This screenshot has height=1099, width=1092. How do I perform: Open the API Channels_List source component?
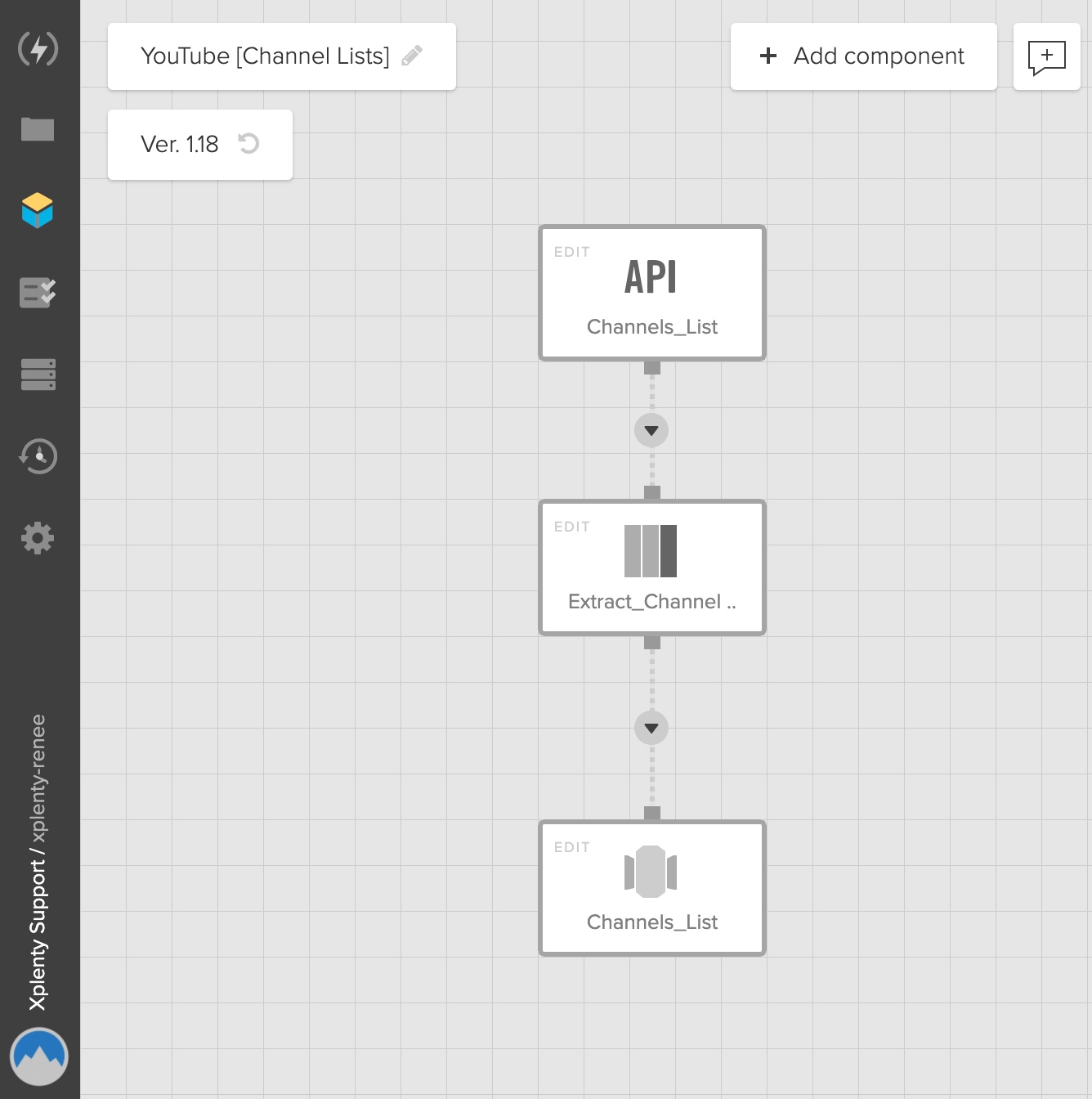tap(651, 293)
